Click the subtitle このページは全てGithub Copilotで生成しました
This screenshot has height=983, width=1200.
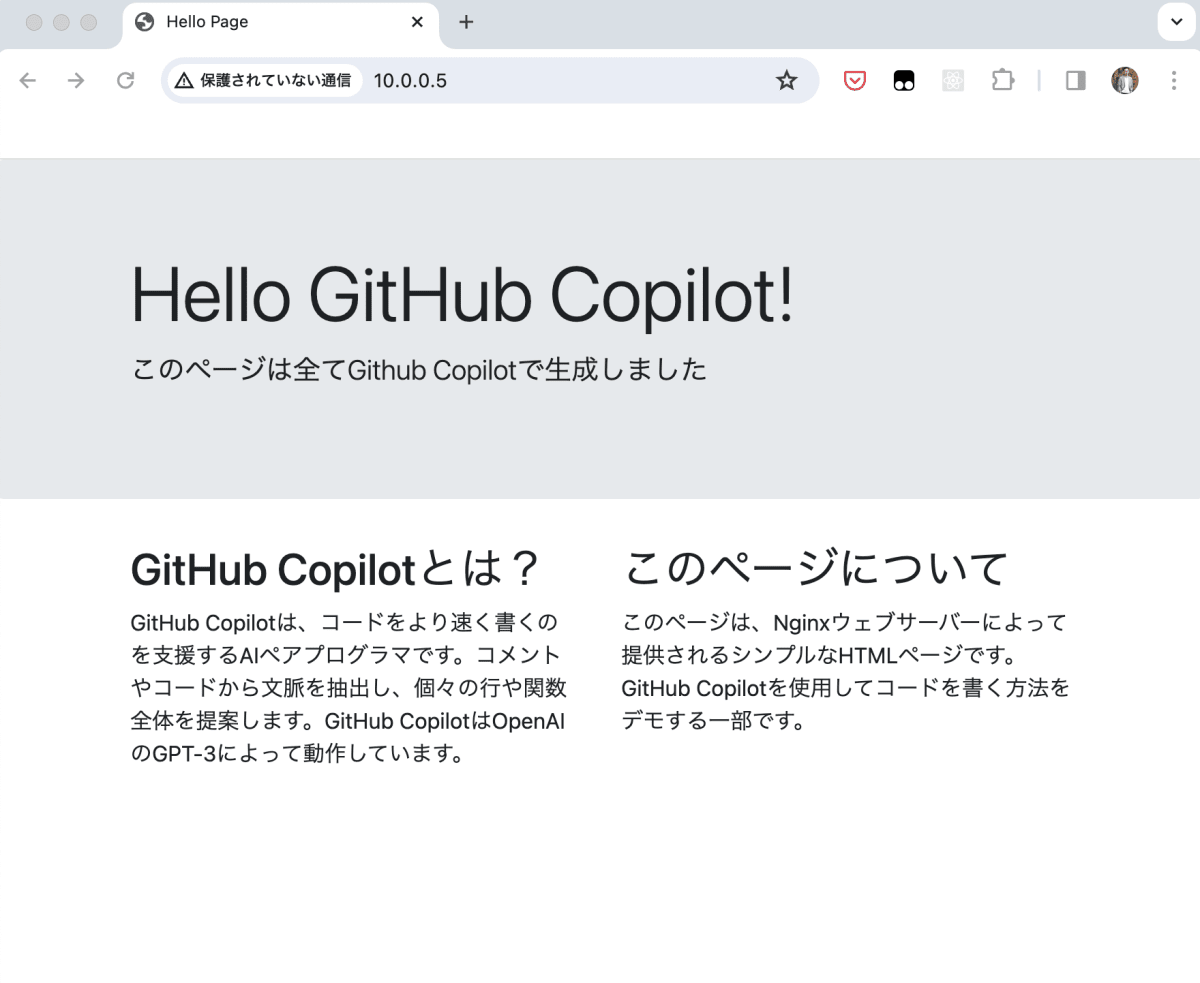419,370
